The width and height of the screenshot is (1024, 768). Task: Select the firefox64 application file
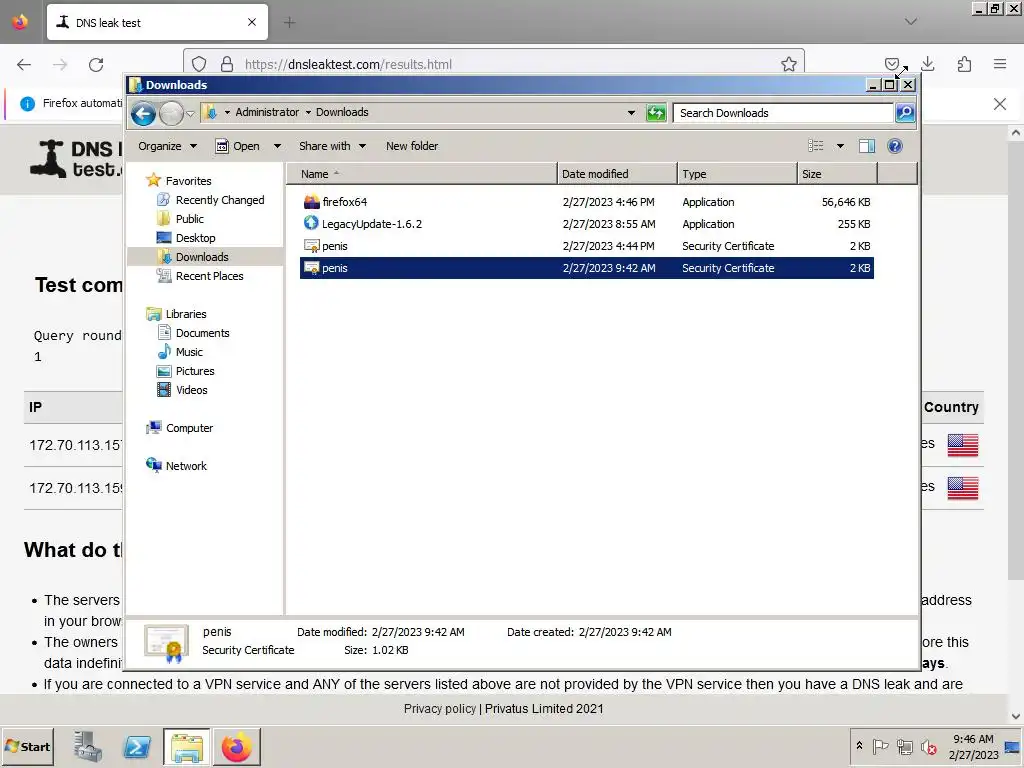pos(586,202)
